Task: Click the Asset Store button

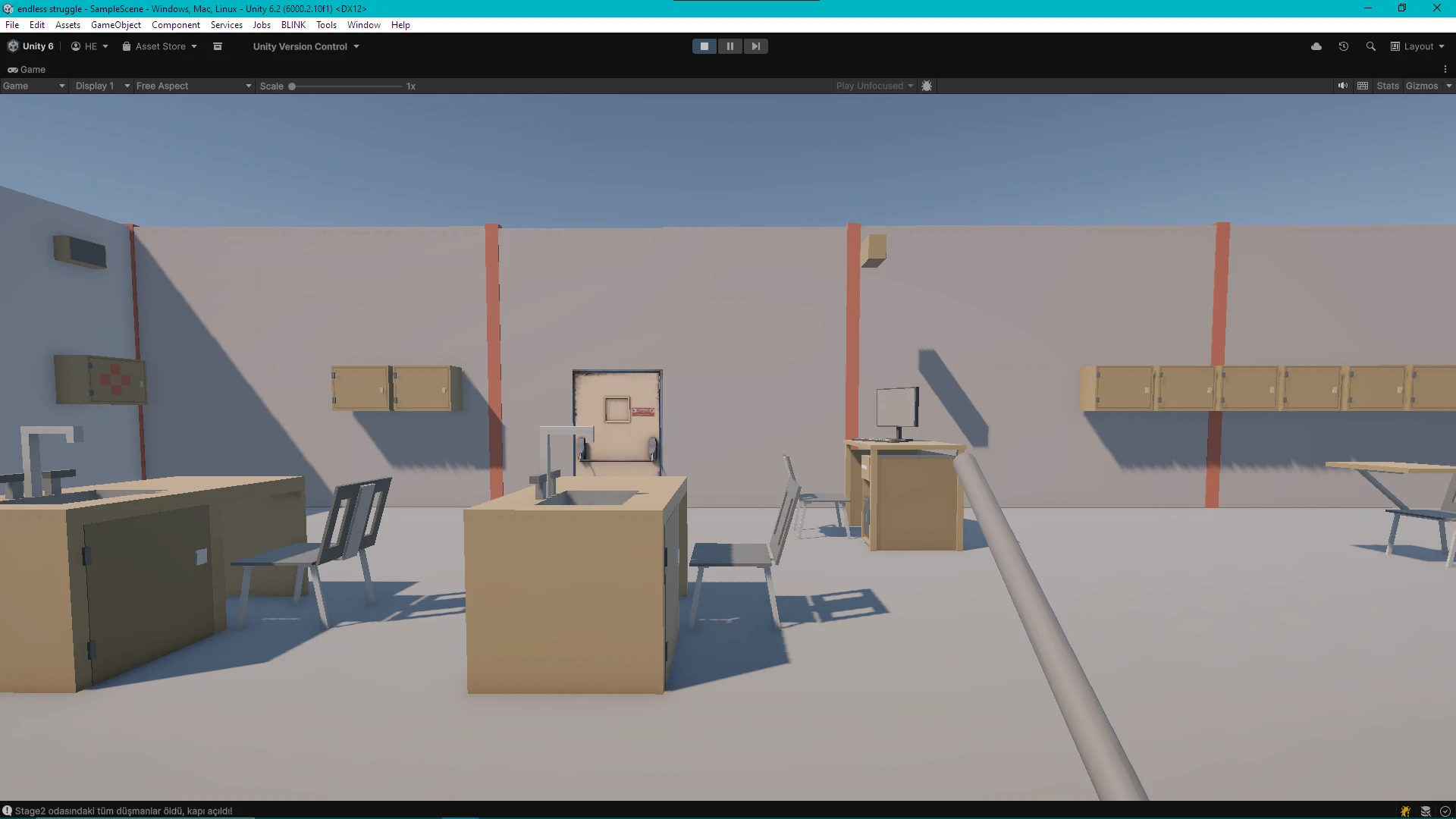Action: (x=160, y=46)
